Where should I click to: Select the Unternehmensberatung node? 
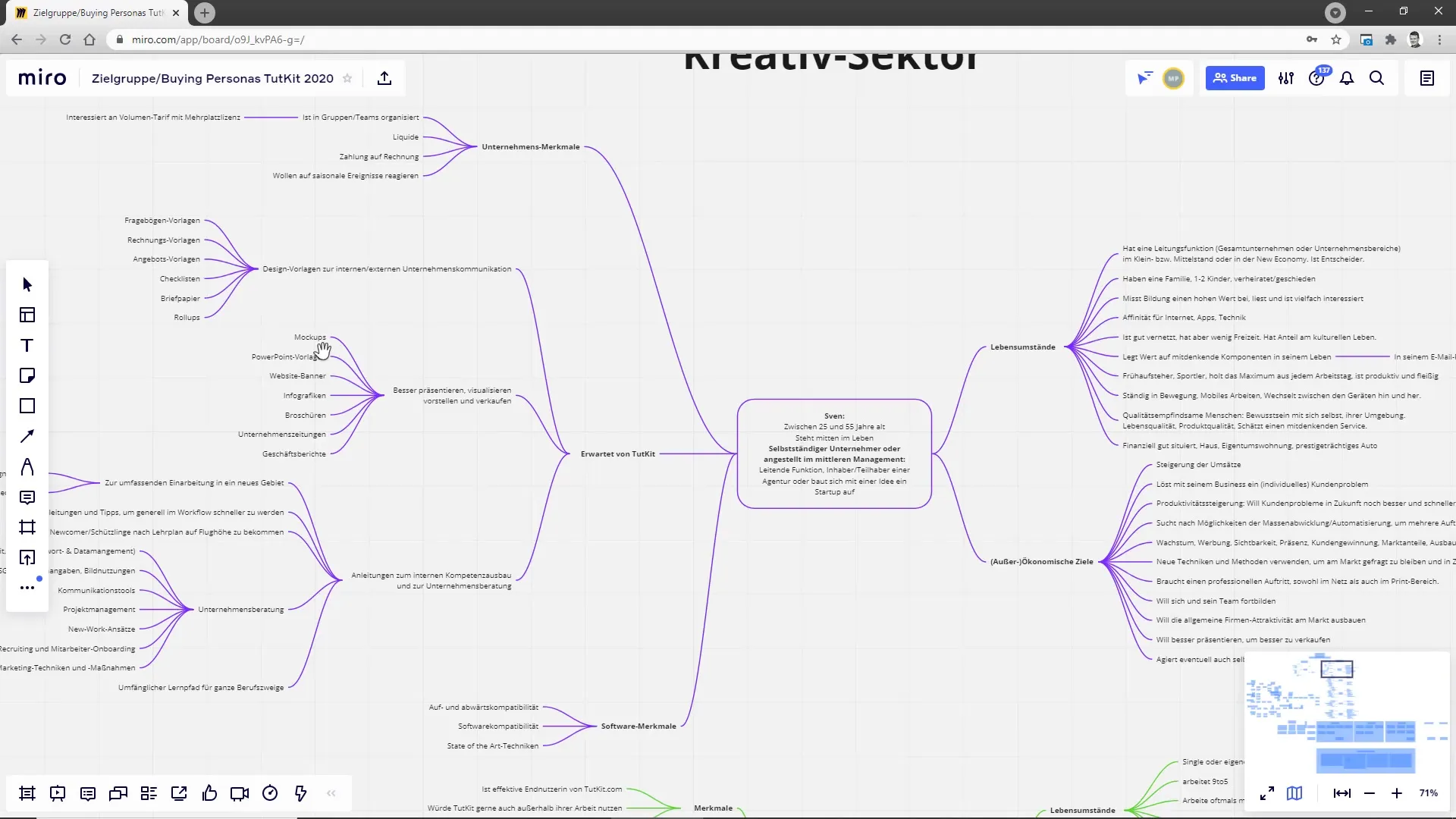(241, 609)
